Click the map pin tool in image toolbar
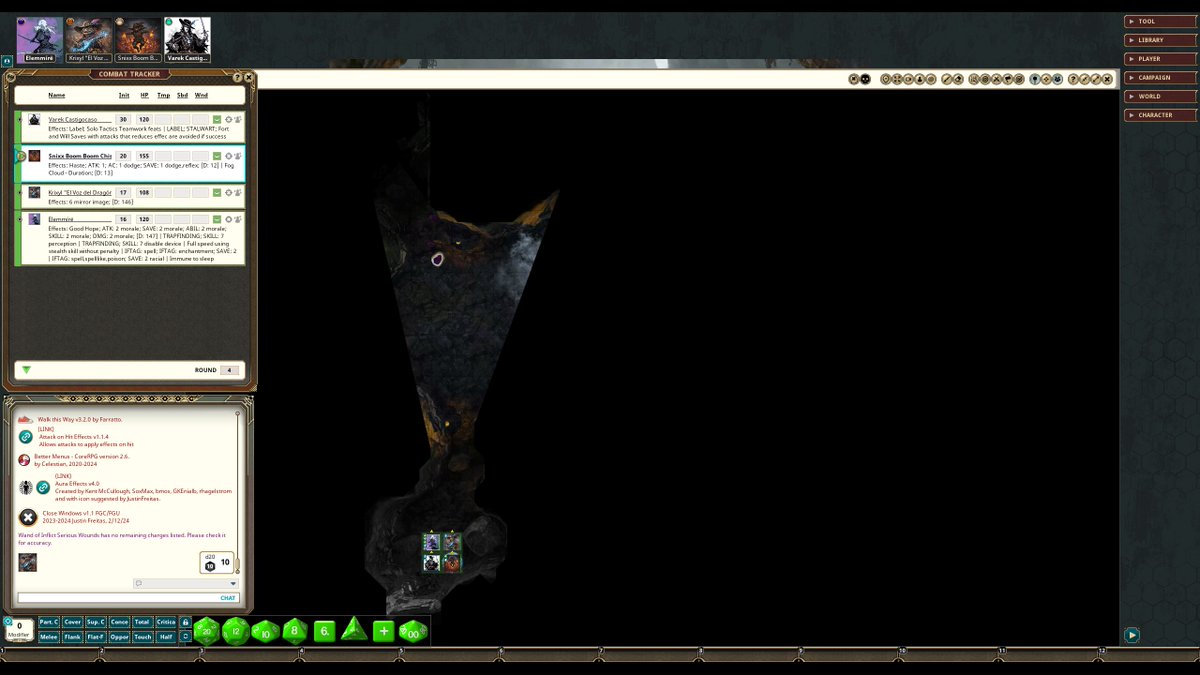The image size is (1200, 675). point(886,79)
